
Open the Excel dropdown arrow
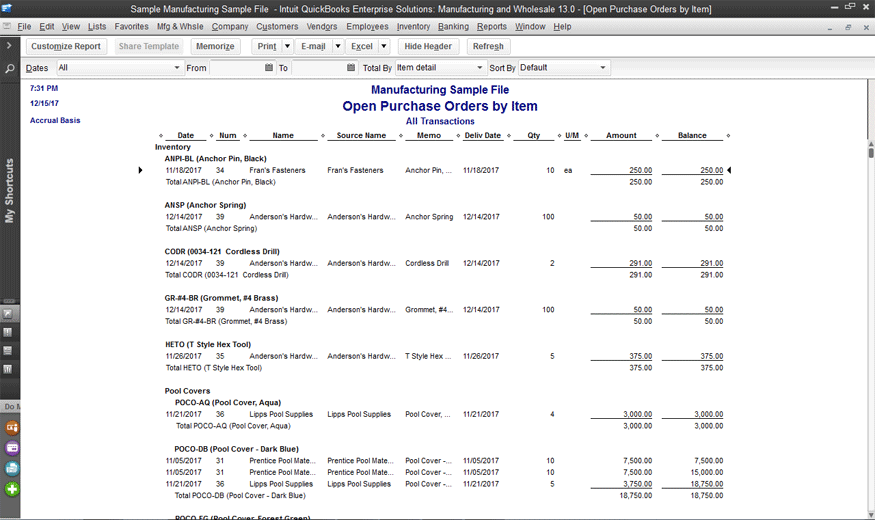[384, 46]
